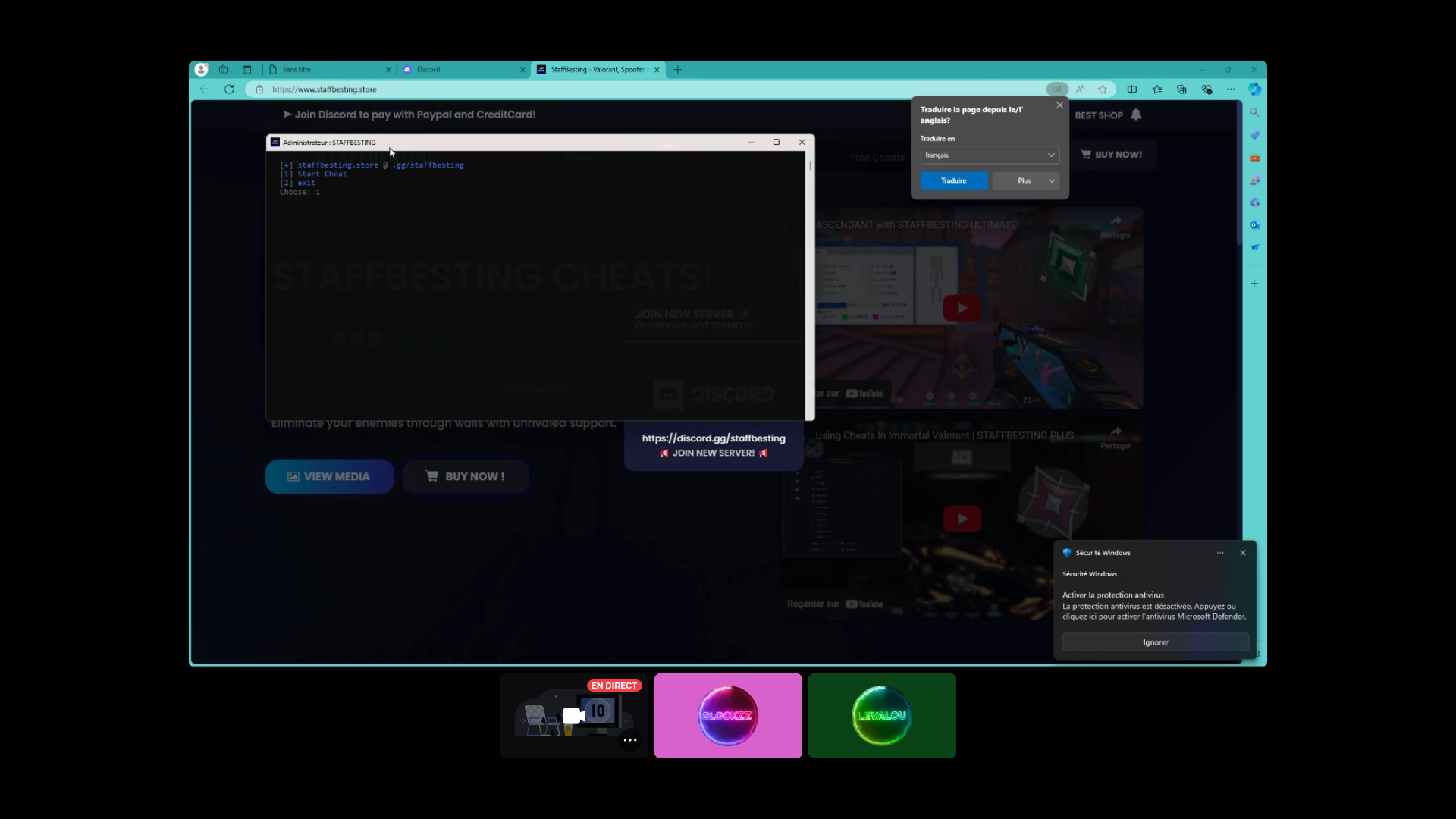This screenshot has width=1456, height=819.
Task: Open the options ellipsis on the live stream tile
Action: pos(630,740)
